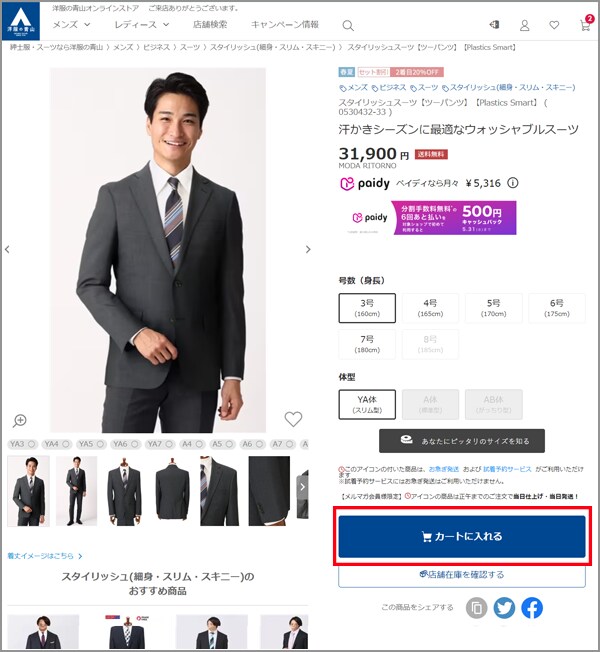The height and width of the screenshot is (652, 600).
Task: Click the wishlist heart icon in header
Action: tap(554, 25)
